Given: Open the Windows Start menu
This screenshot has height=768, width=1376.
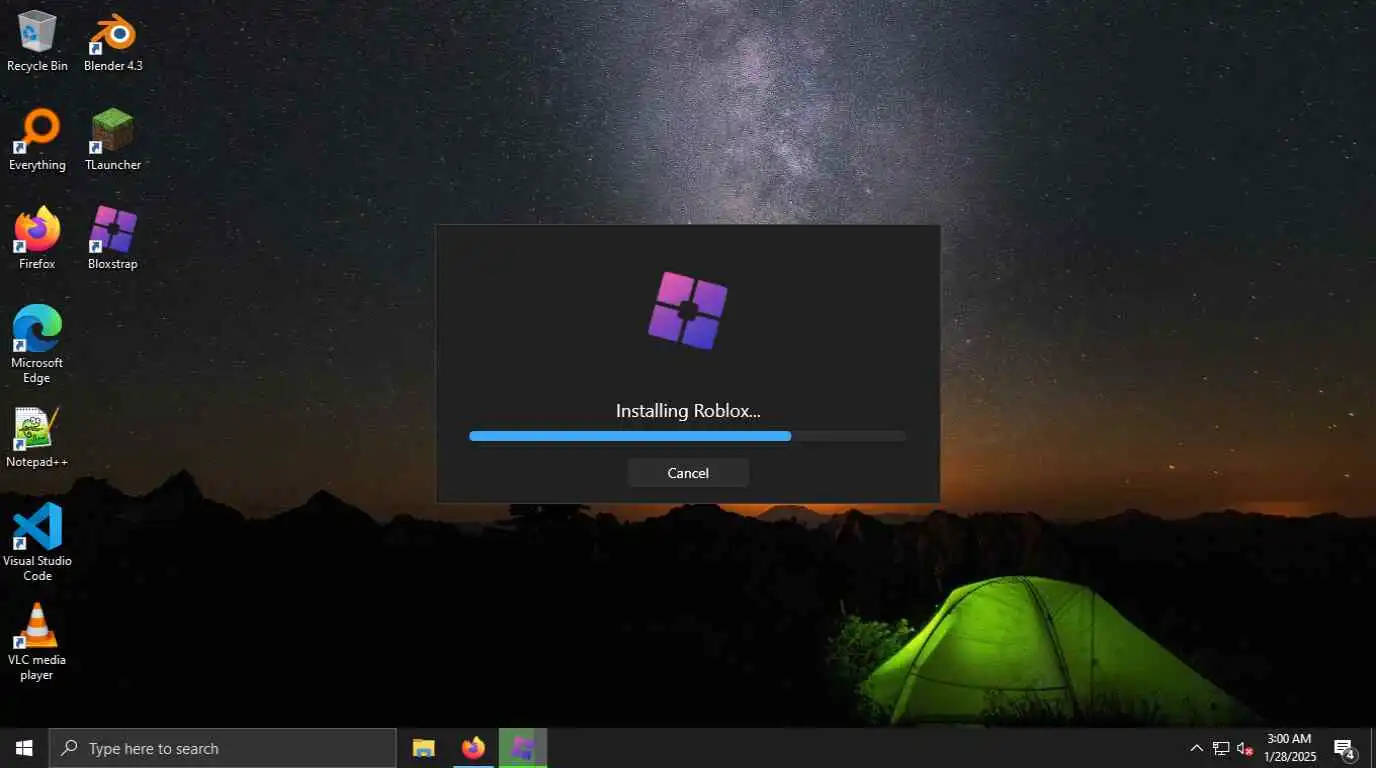Looking at the screenshot, I should click(x=24, y=748).
